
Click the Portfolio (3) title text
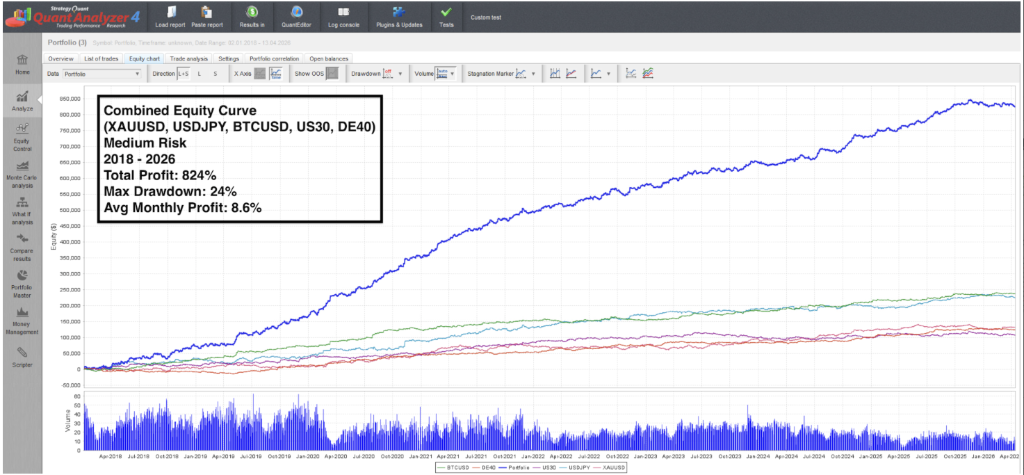click(68, 44)
